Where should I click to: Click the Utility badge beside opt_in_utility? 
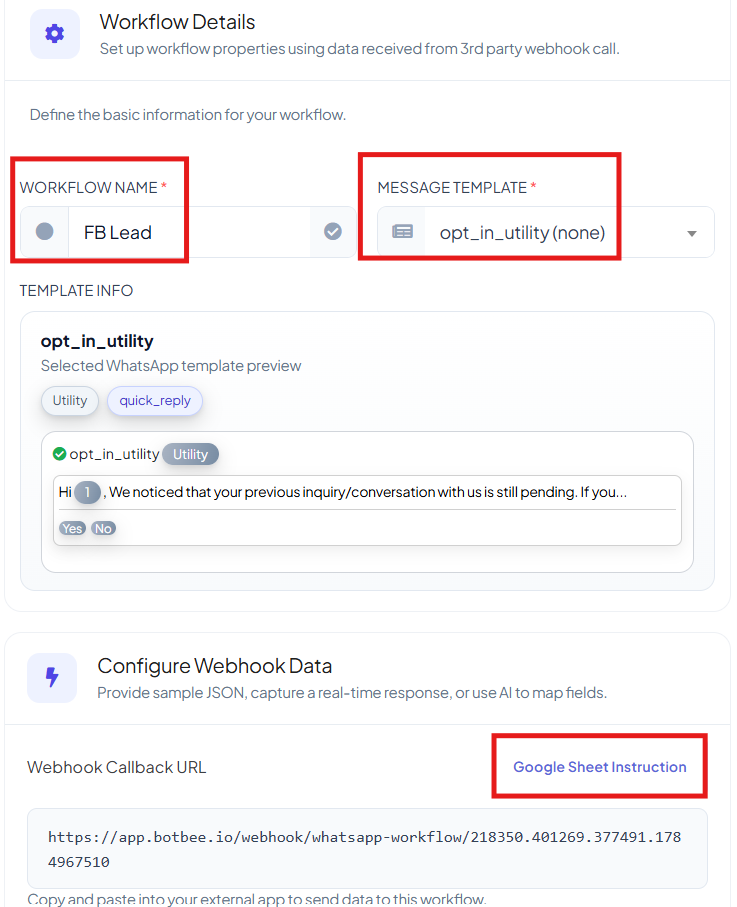pos(190,454)
